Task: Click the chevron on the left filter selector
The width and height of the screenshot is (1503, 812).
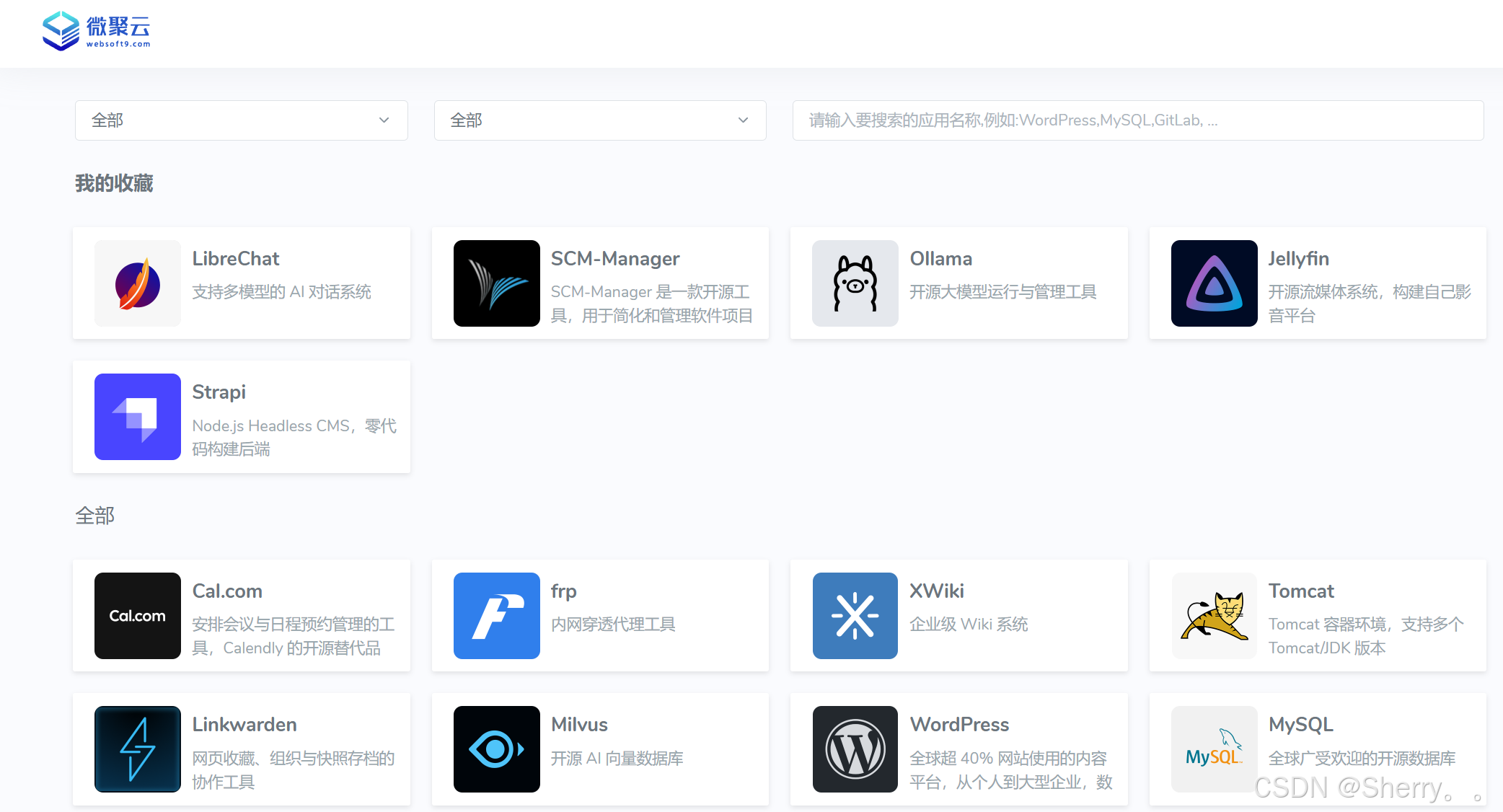Action: 384,120
